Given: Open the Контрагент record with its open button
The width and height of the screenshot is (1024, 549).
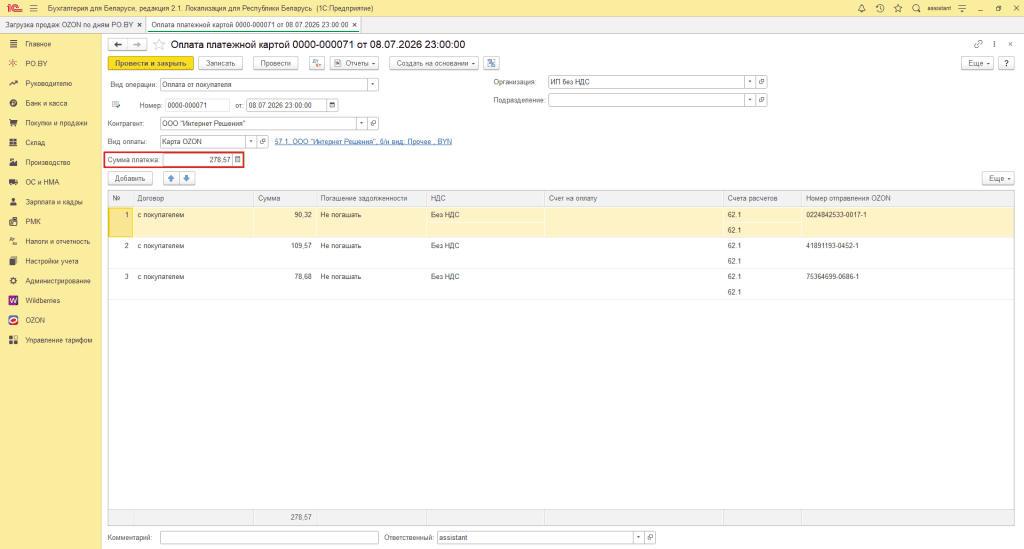Looking at the screenshot, I should coord(374,123).
